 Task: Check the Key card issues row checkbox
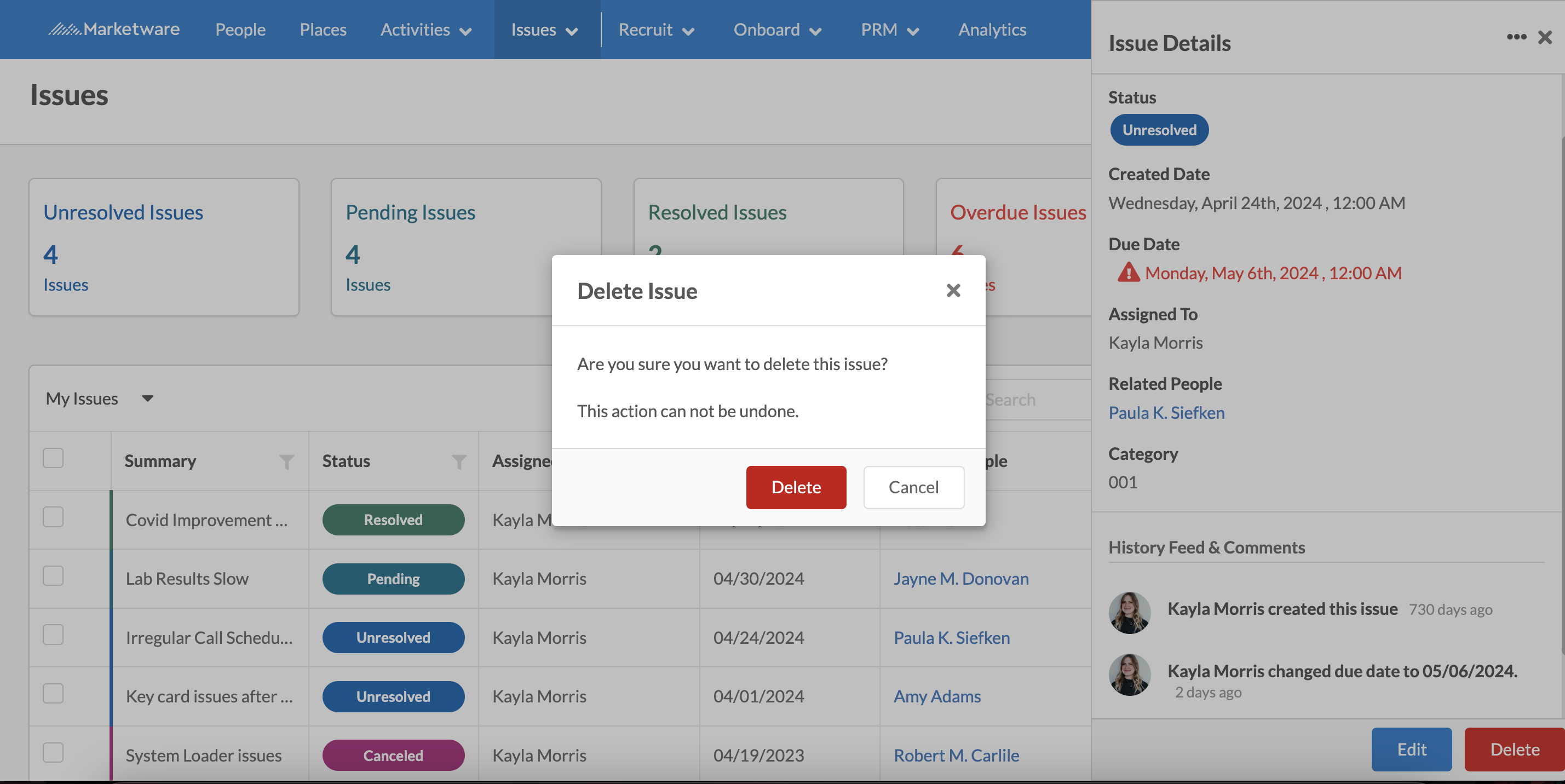54,694
